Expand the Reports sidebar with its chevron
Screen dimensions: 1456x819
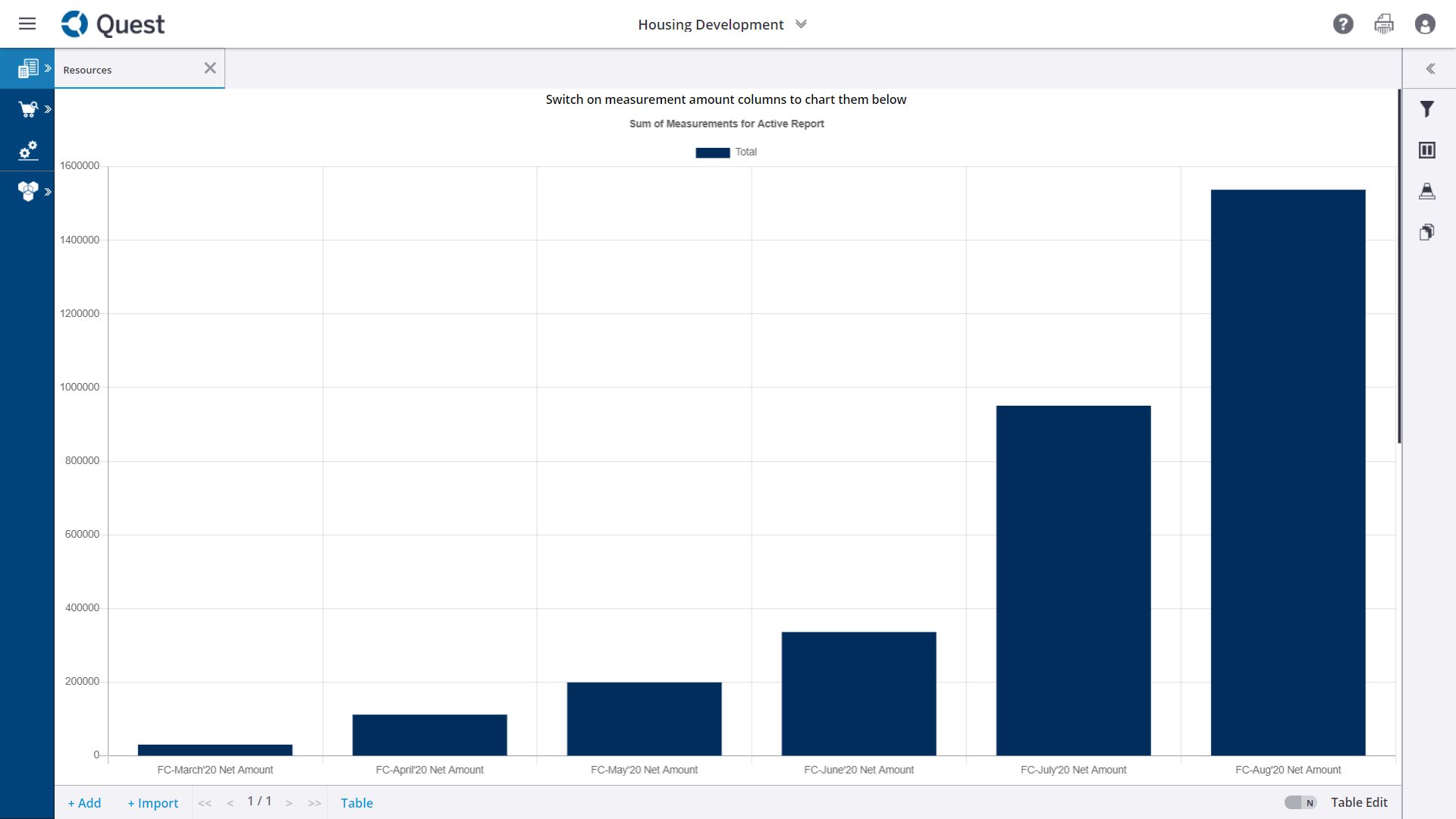pyautogui.click(x=46, y=67)
